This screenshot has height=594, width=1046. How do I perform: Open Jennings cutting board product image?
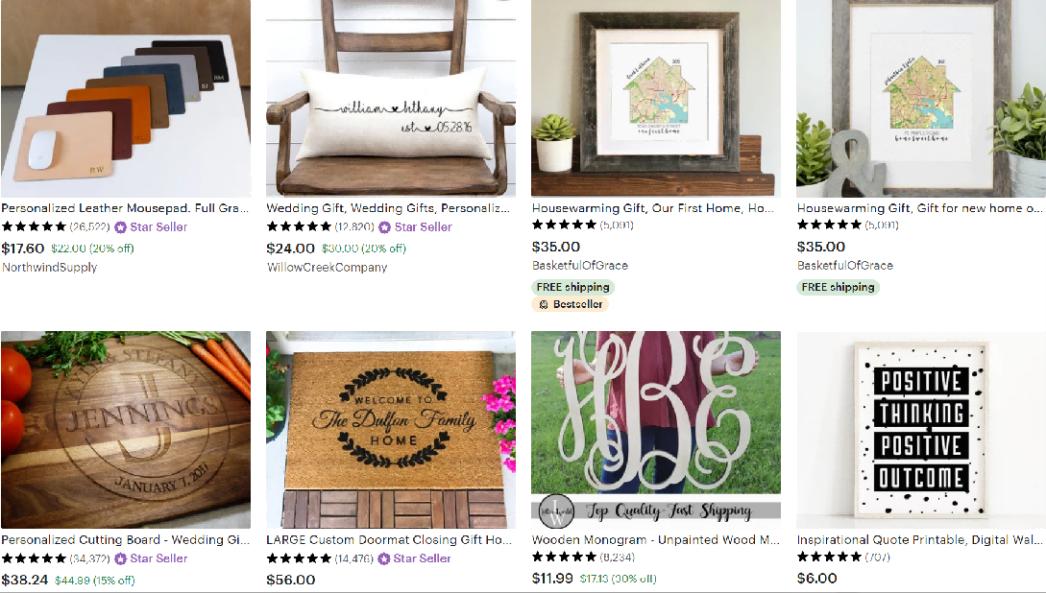tap(125, 430)
